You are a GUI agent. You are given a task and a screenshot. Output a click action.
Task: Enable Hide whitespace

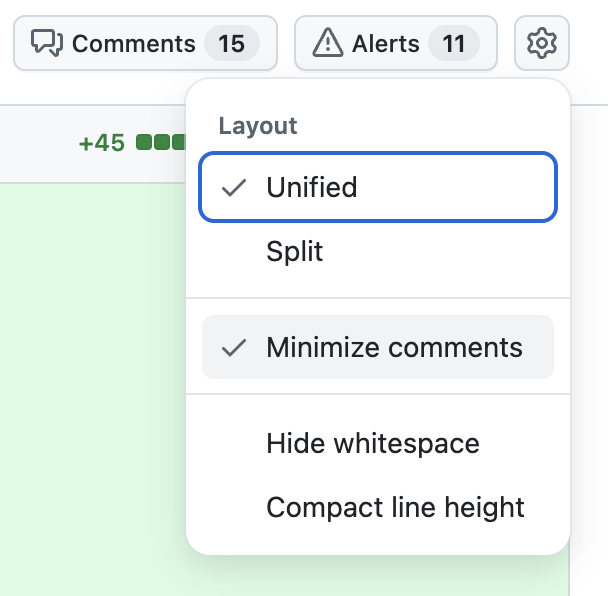[x=378, y=443]
